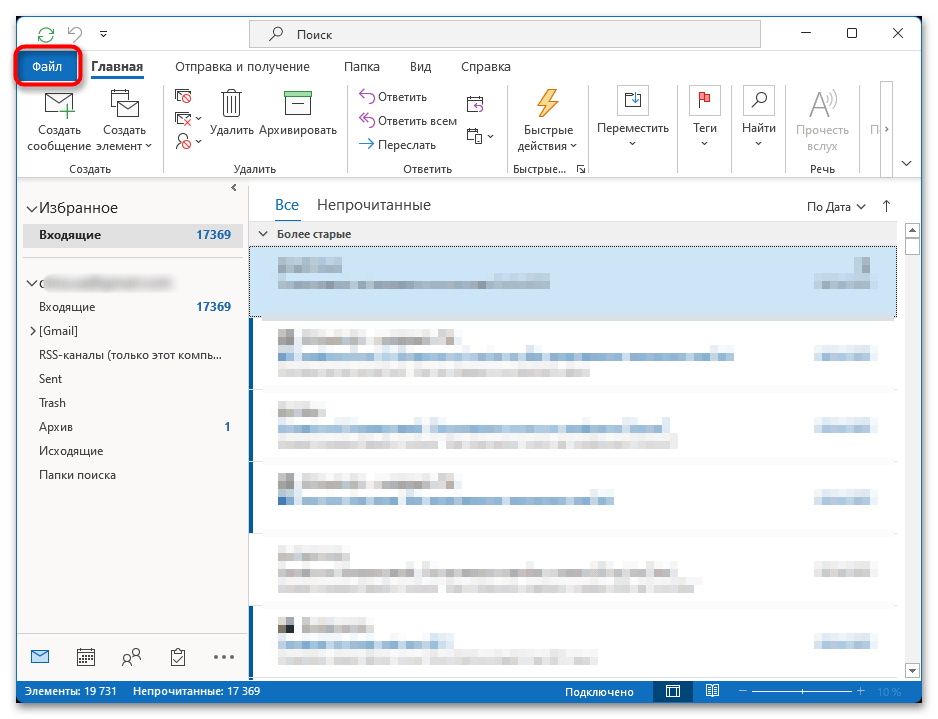938x719 pixels.
Task: Open the more respond actions dropdown icon
Action: [480, 136]
